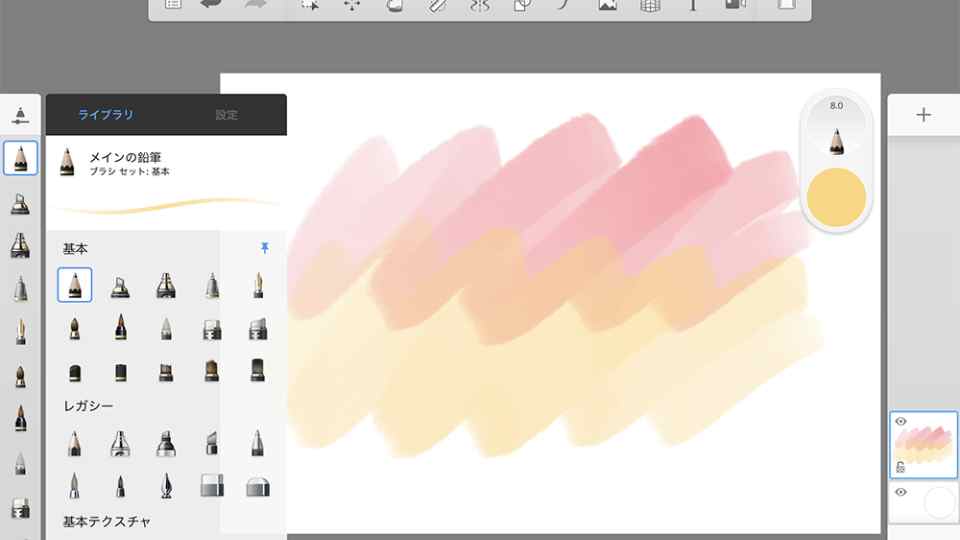Open the yellow color puck

pyautogui.click(x=836, y=197)
